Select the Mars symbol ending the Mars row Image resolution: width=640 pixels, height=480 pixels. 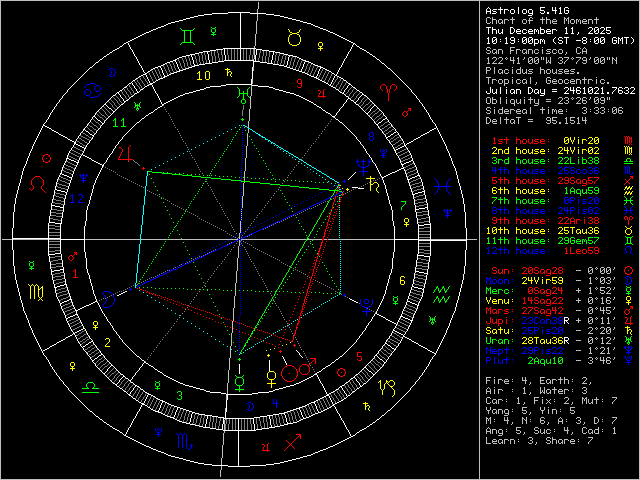click(629, 311)
